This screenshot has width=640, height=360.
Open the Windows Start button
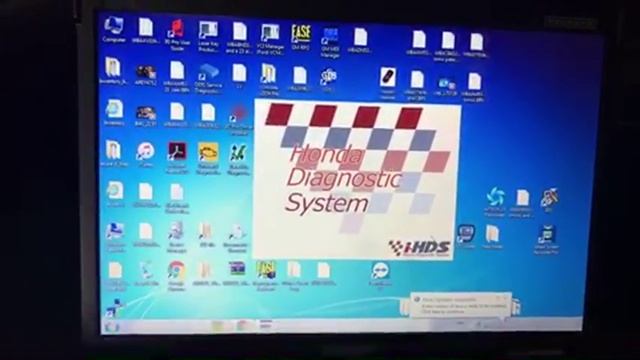111,327
